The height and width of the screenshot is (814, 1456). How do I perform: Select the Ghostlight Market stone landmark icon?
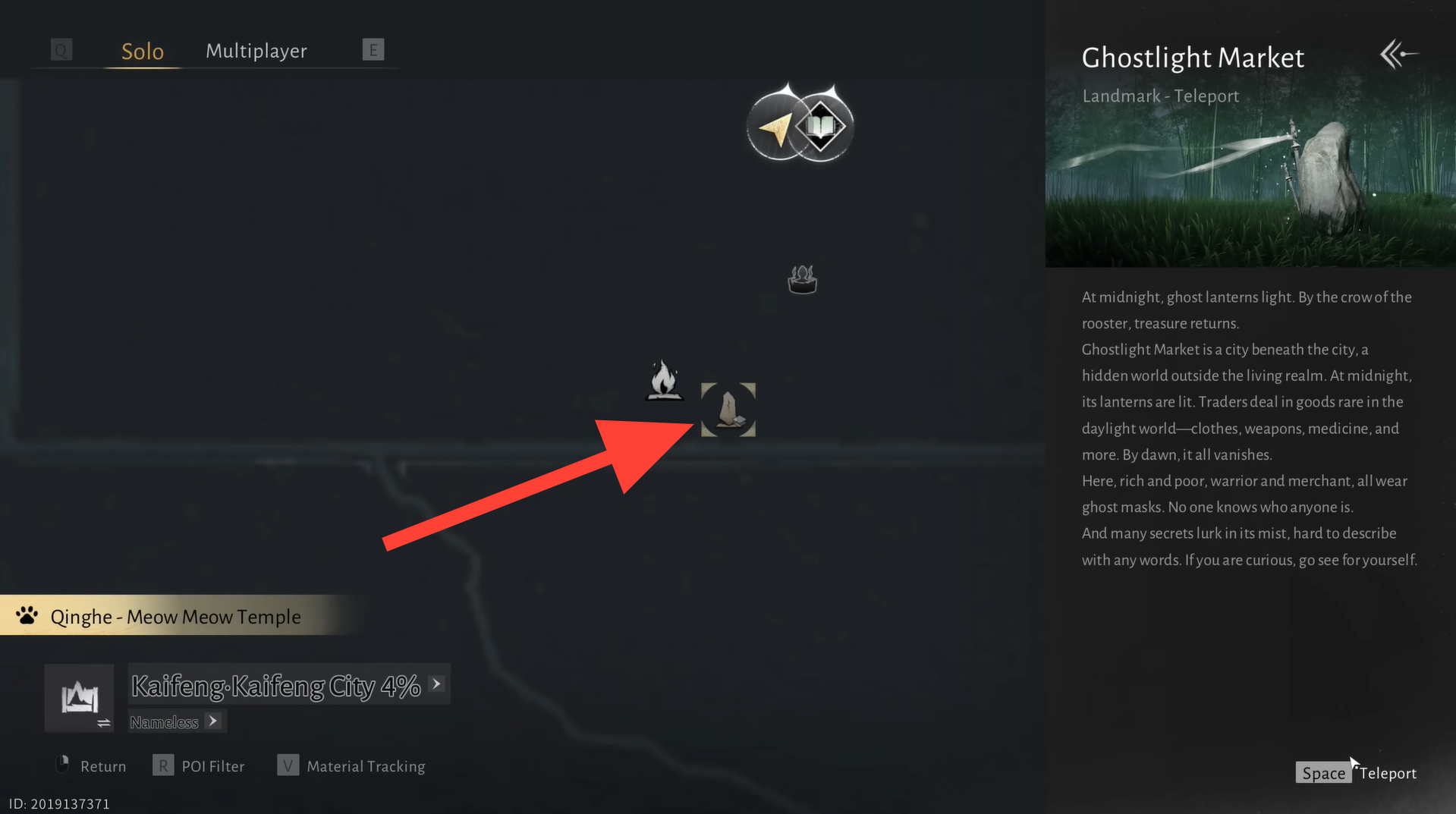click(x=728, y=410)
